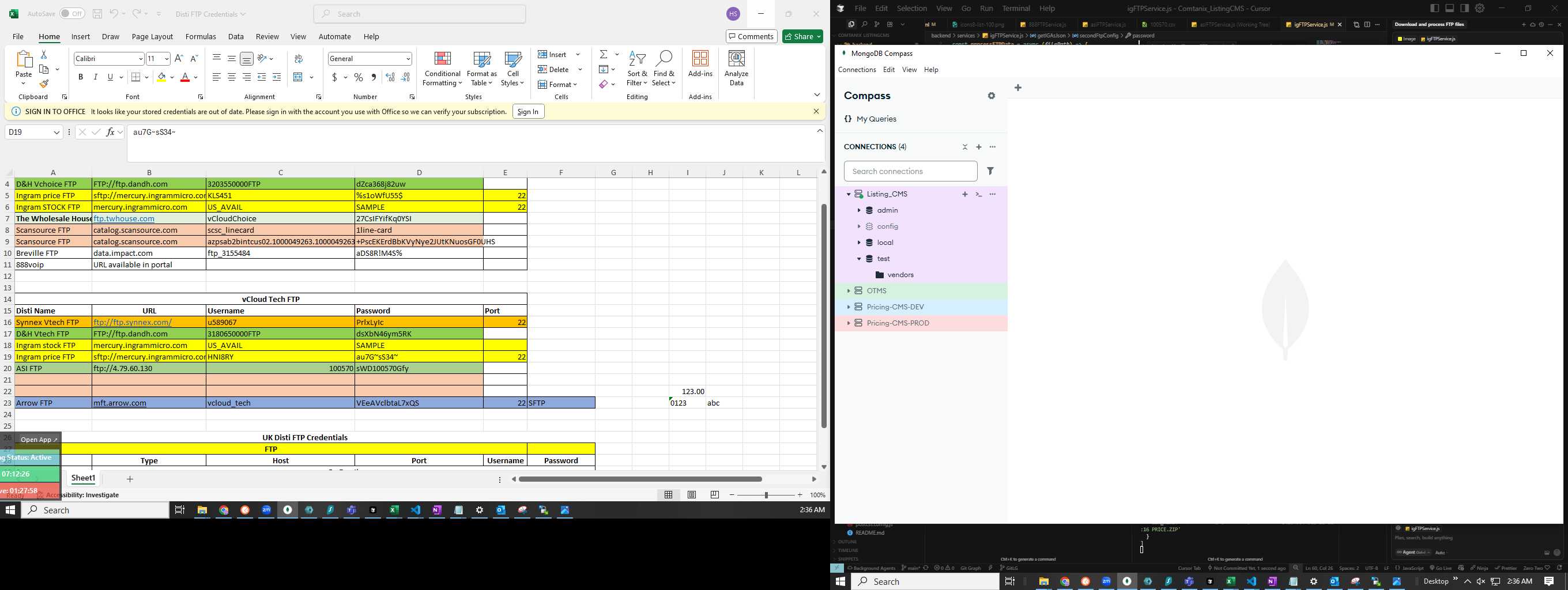Toggle Wrap Text alignment button
The width and height of the screenshot is (1568, 590).
(x=298, y=58)
